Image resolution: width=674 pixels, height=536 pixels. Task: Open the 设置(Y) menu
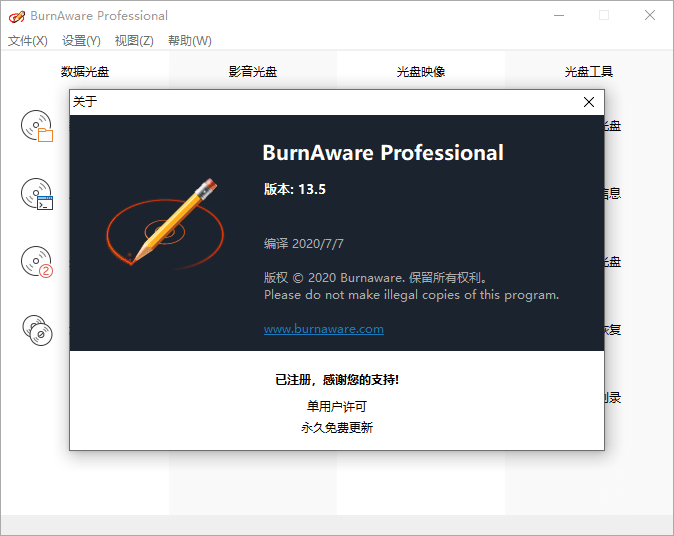click(81, 41)
